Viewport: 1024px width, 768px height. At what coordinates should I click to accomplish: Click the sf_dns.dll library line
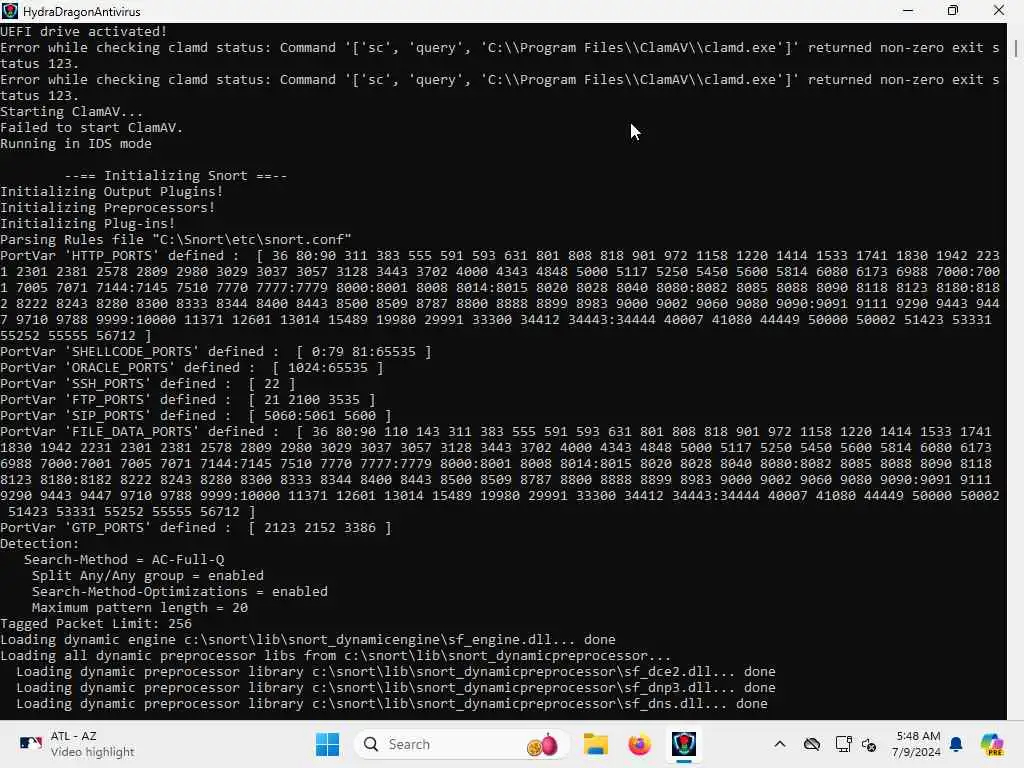coord(392,703)
